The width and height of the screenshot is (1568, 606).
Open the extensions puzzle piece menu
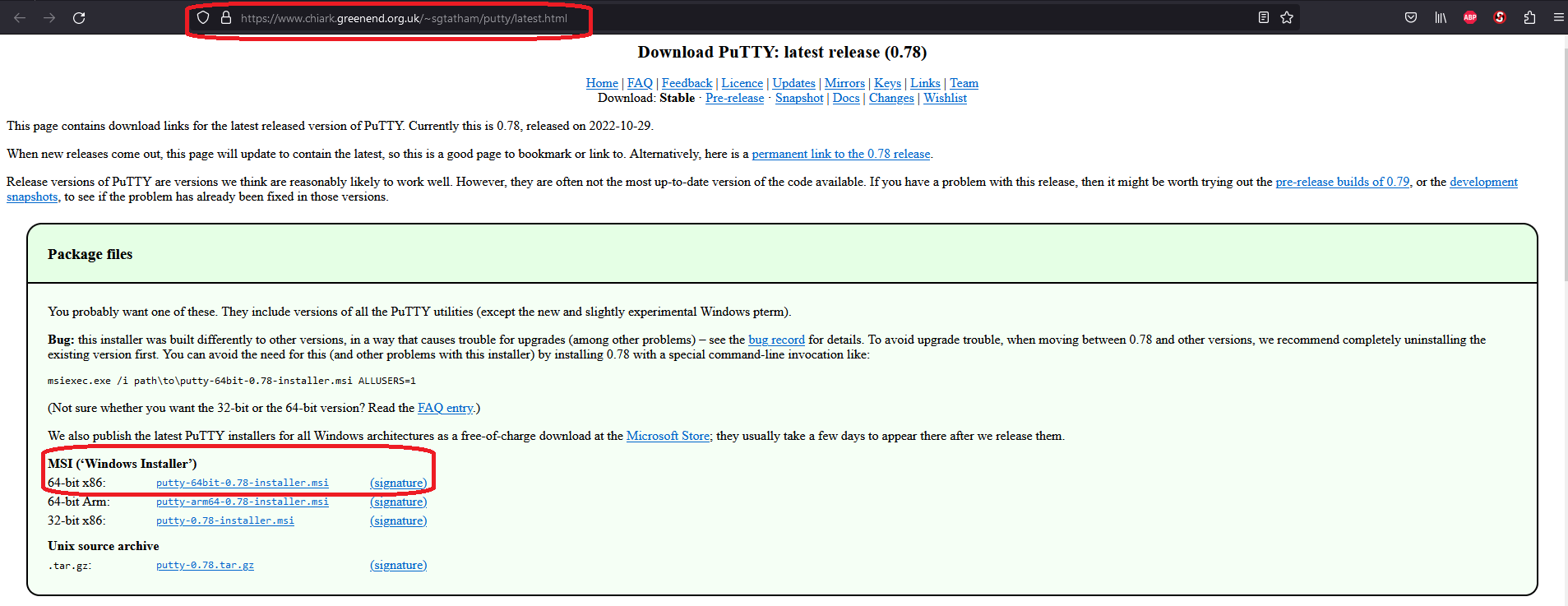[x=1529, y=17]
